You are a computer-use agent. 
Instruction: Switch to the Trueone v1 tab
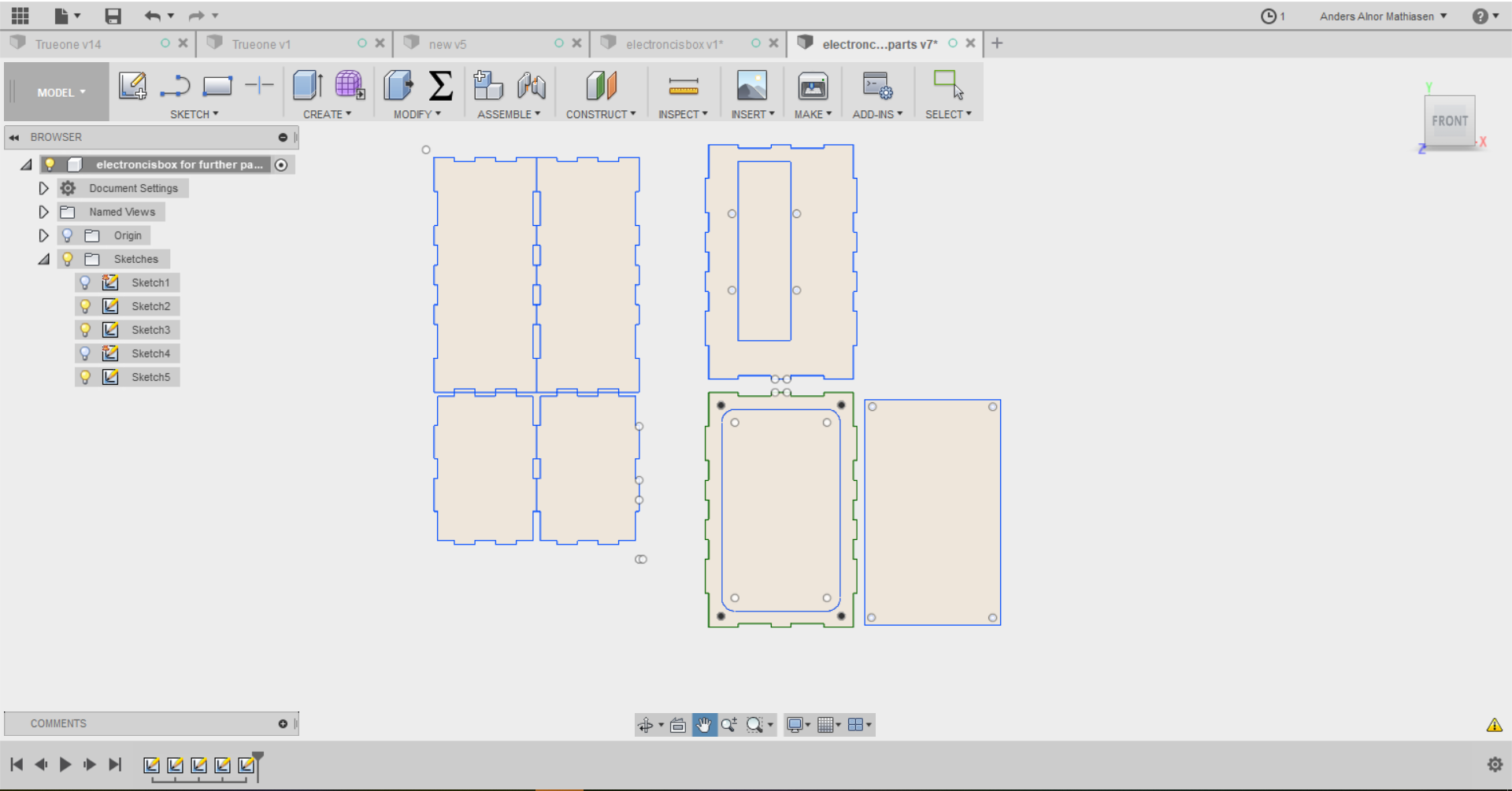(x=261, y=44)
